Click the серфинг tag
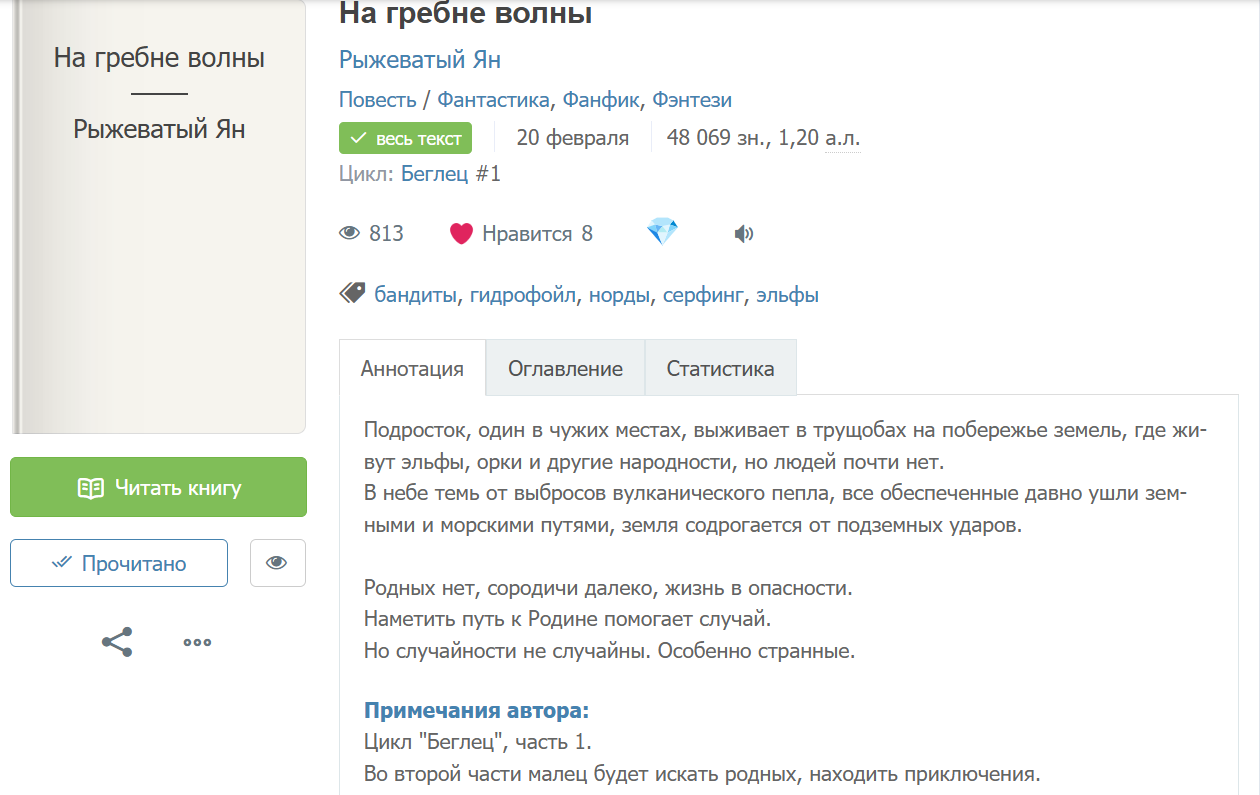 tap(704, 295)
